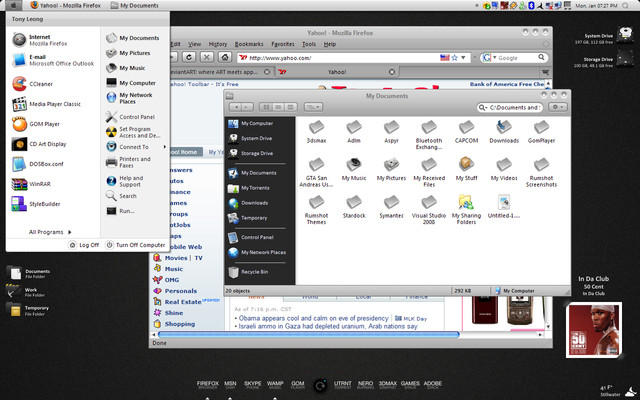Open 3dsmax folder in My Documents
The image size is (640, 400).
coord(316,132)
